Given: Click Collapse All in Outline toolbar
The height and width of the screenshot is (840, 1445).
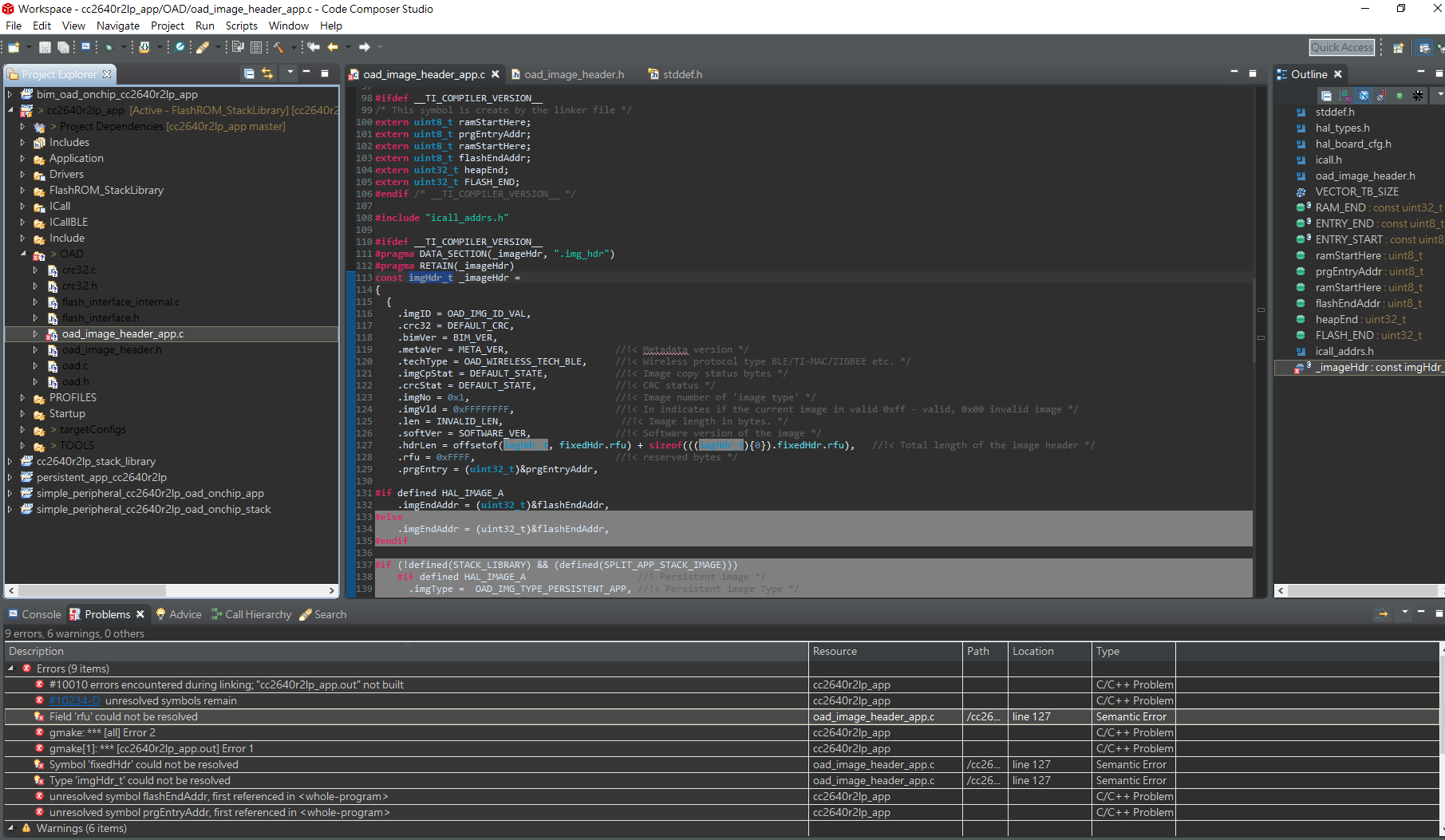Looking at the screenshot, I should pyautogui.click(x=1326, y=96).
